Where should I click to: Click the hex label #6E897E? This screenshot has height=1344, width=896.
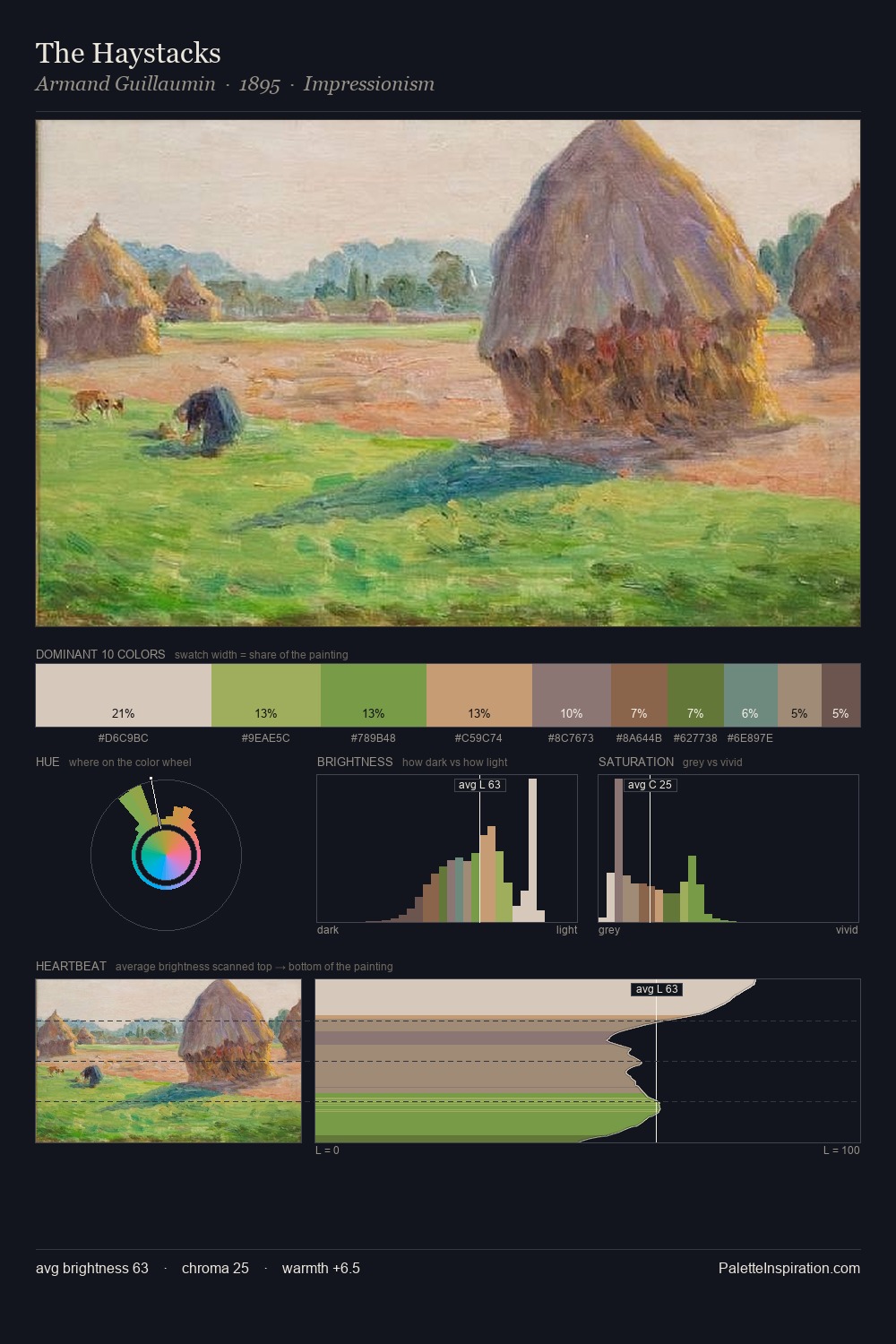tap(750, 738)
